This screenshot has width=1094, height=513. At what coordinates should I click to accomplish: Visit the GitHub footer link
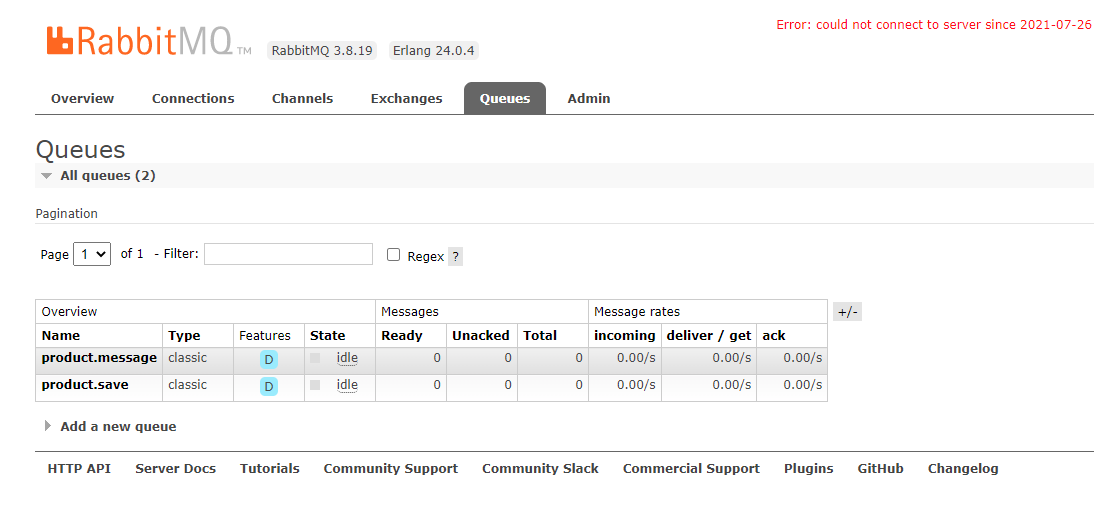(x=881, y=468)
